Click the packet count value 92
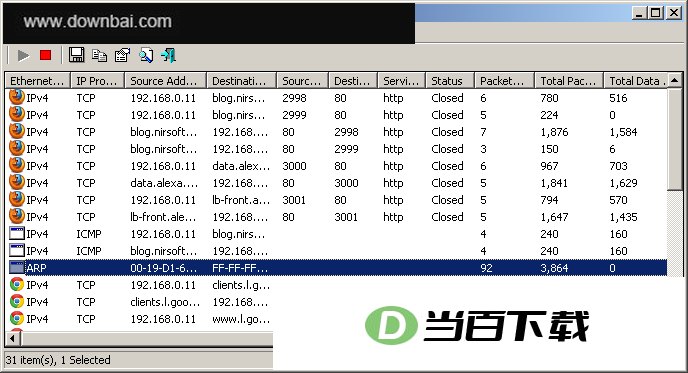This screenshot has width=688, height=373. click(486, 268)
